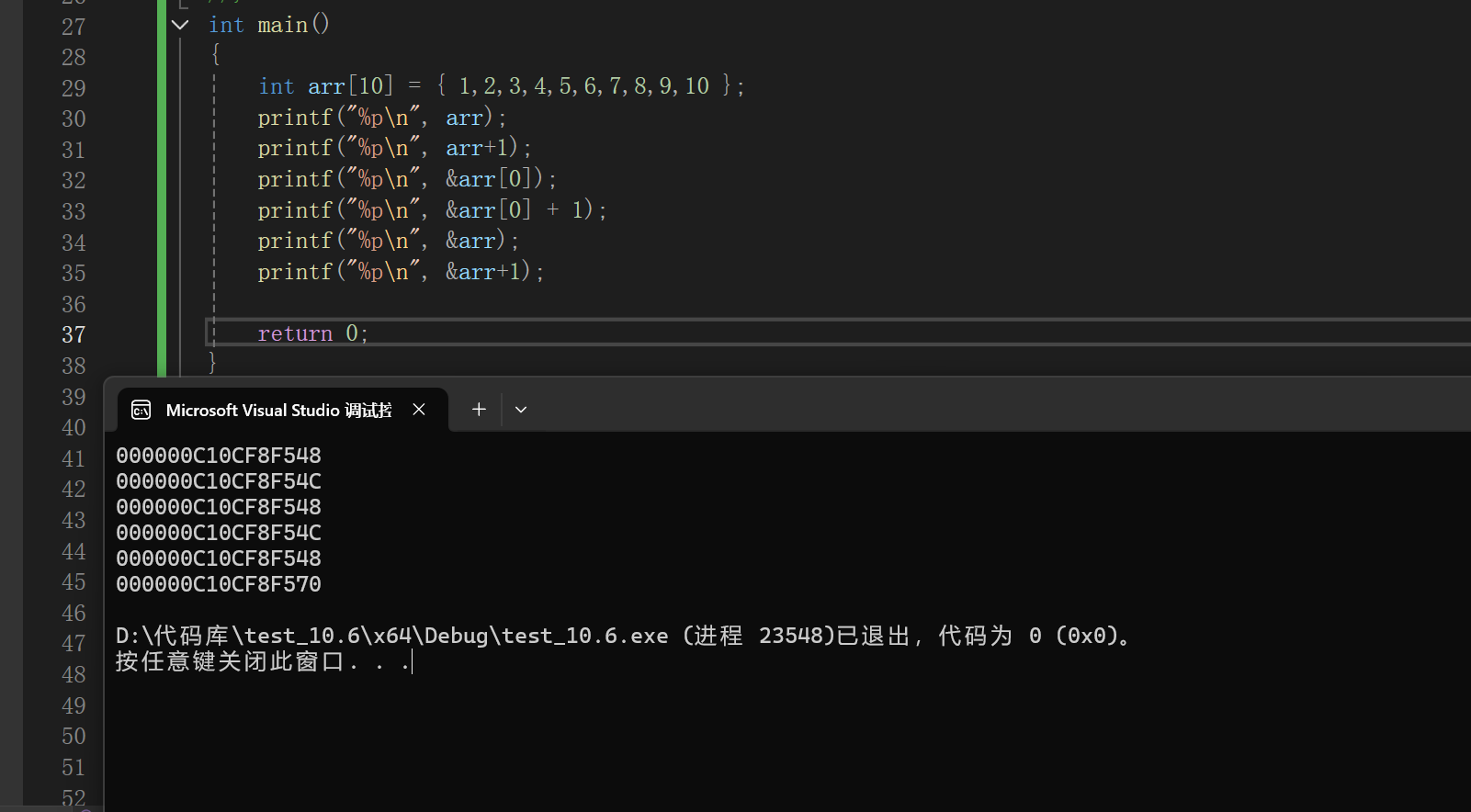Close the Microsoft Visual Studio debug console tab
The height and width of the screenshot is (812, 1471).
[419, 410]
